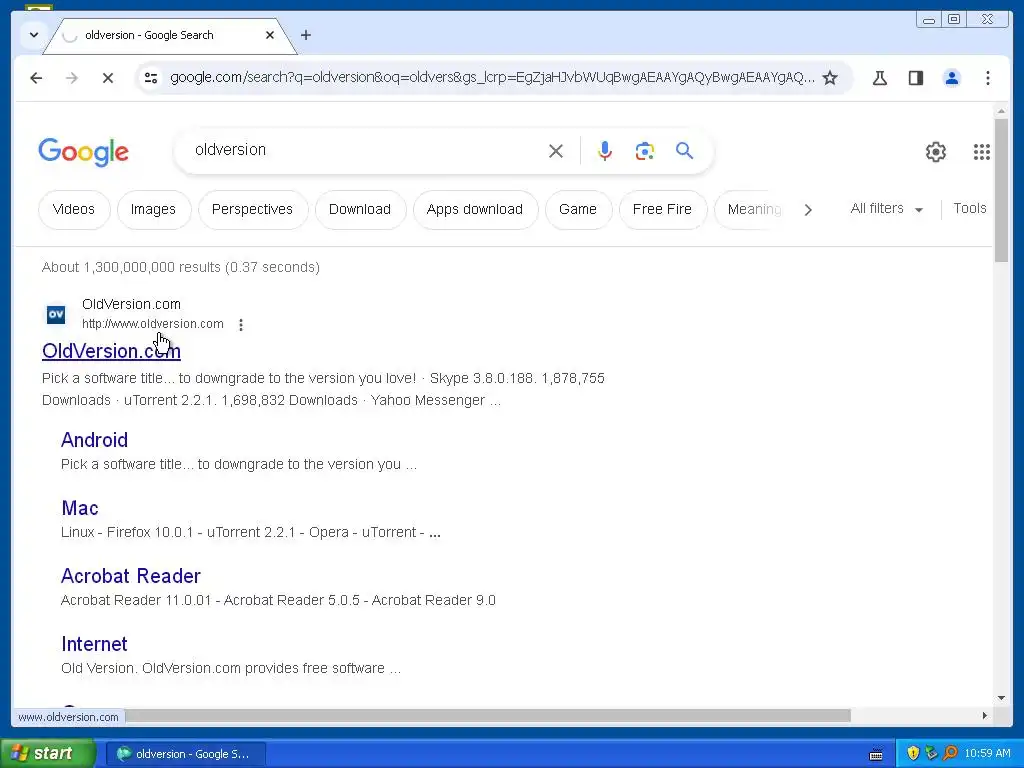Viewport: 1024px width, 768px height.
Task: View site information icon in address bar
Action: point(151,78)
